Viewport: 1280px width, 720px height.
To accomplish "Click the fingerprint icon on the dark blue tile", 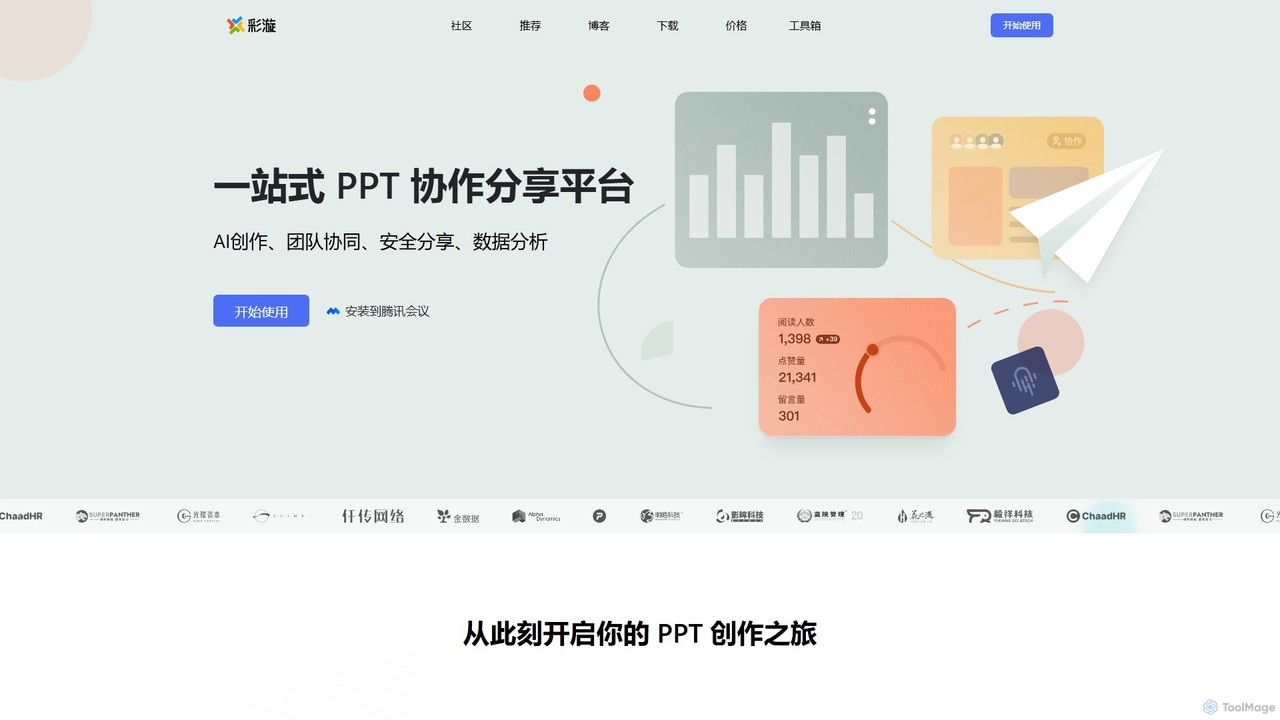I will click(1024, 380).
